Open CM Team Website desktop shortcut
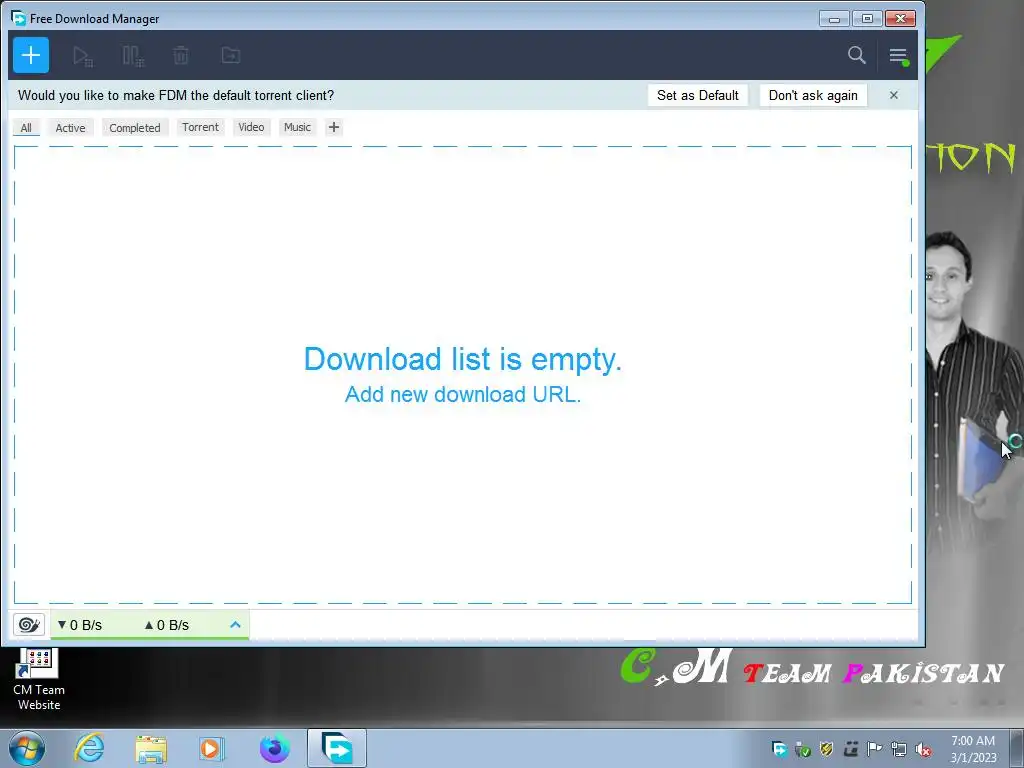This screenshot has height=768, width=1024. pyautogui.click(x=39, y=679)
